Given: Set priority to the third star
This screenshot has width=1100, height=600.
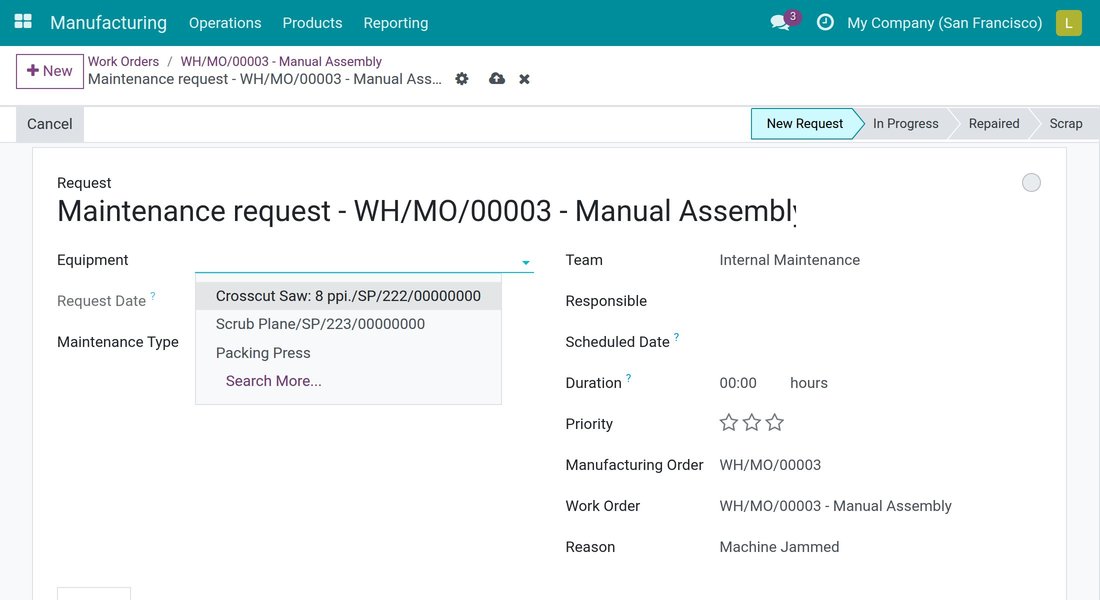Looking at the screenshot, I should 774,422.
